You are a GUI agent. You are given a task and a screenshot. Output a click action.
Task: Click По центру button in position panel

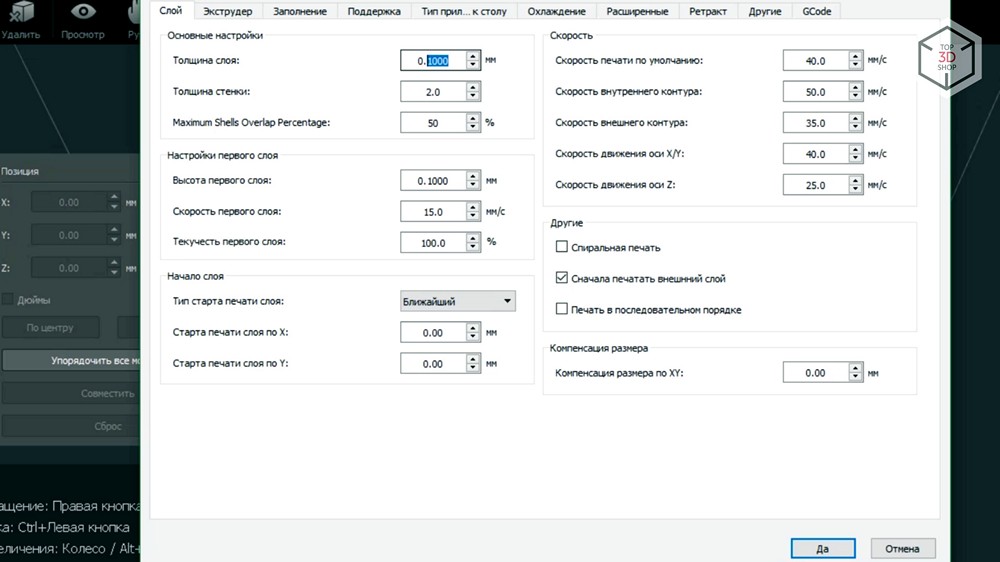(50, 327)
